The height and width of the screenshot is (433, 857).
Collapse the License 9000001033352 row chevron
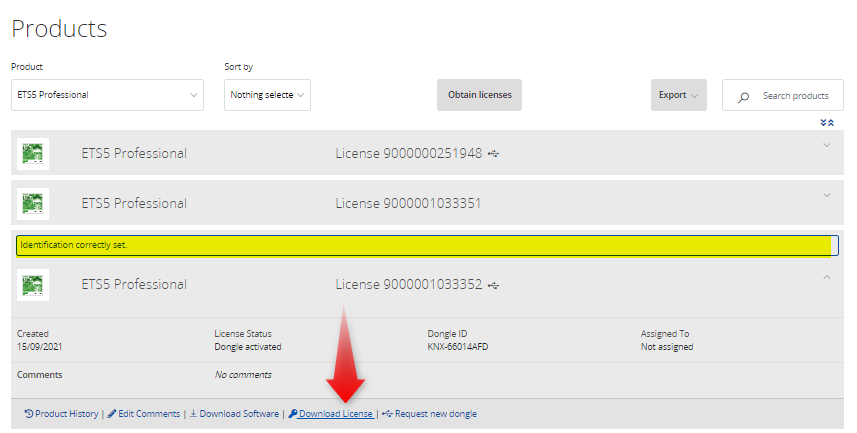pyautogui.click(x=827, y=277)
